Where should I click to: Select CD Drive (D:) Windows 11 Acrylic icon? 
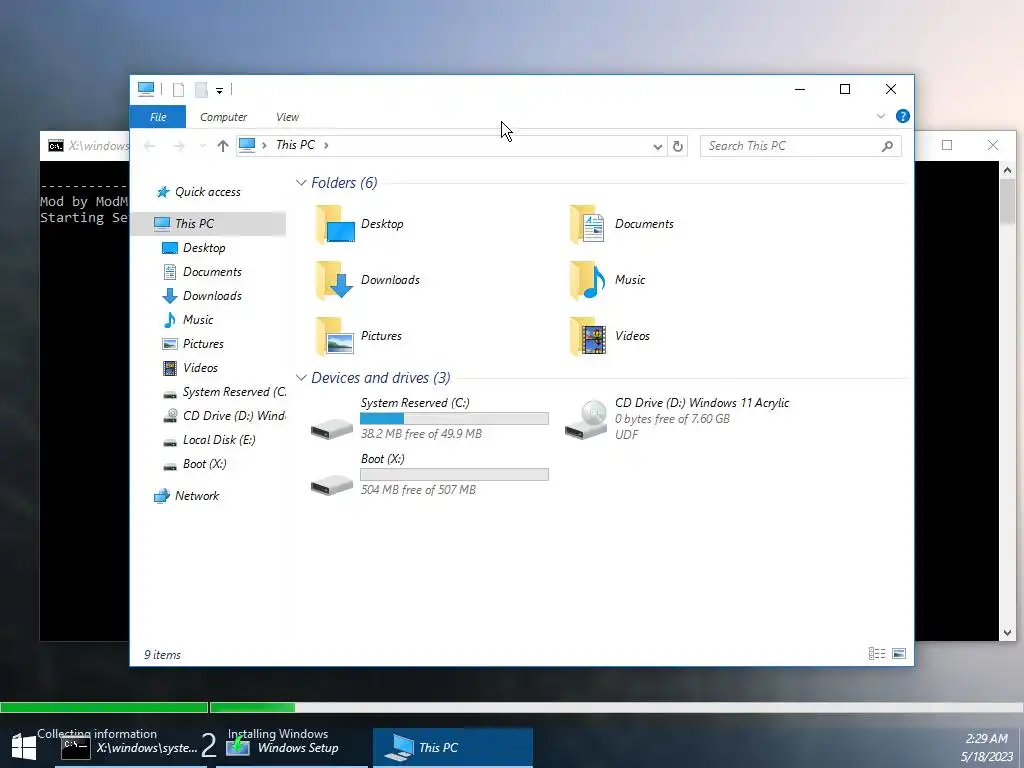click(586, 419)
